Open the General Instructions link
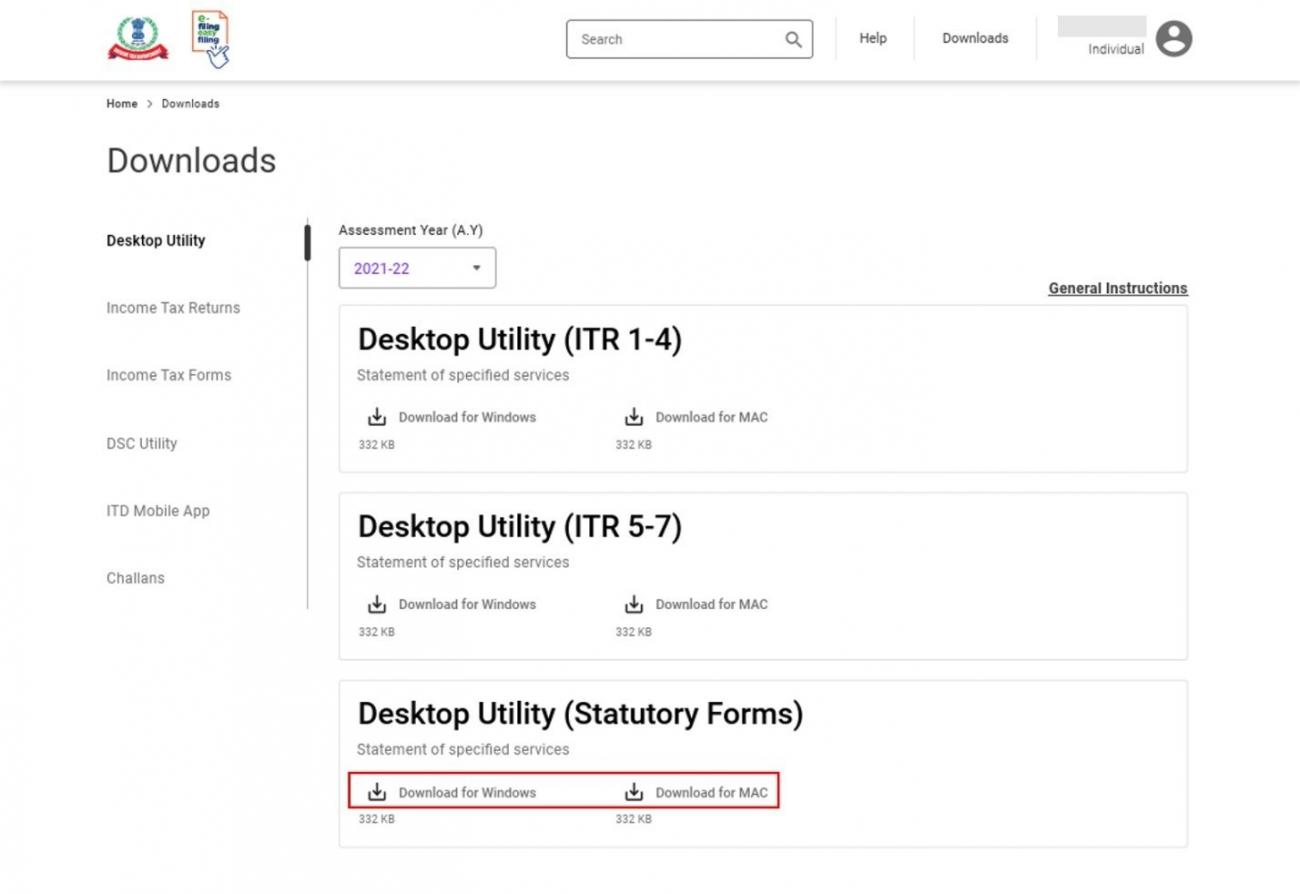Image resolution: width=1300 pixels, height=894 pixels. tap(1117, 288)
